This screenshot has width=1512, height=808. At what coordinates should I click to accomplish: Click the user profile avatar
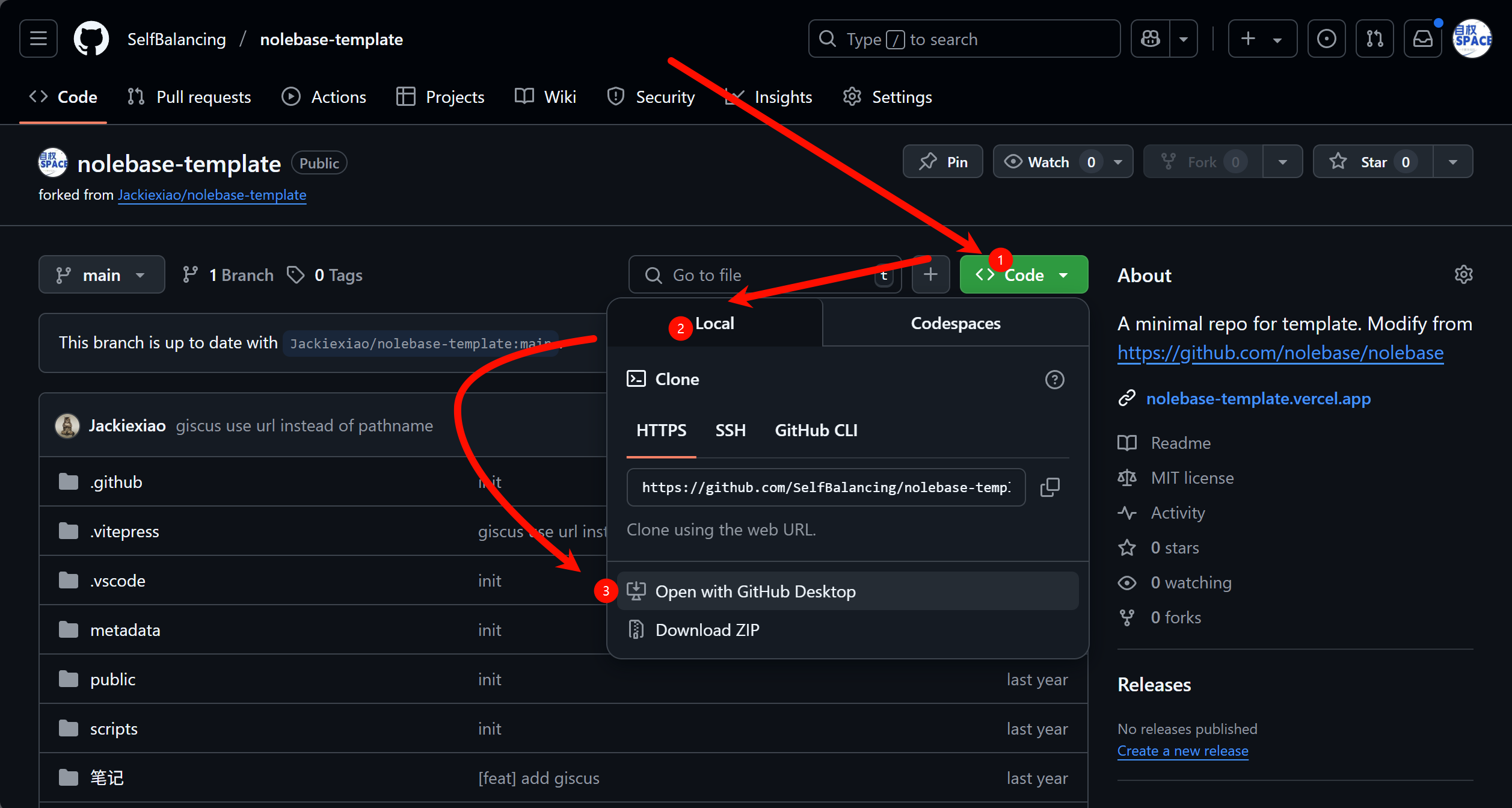1472,39
